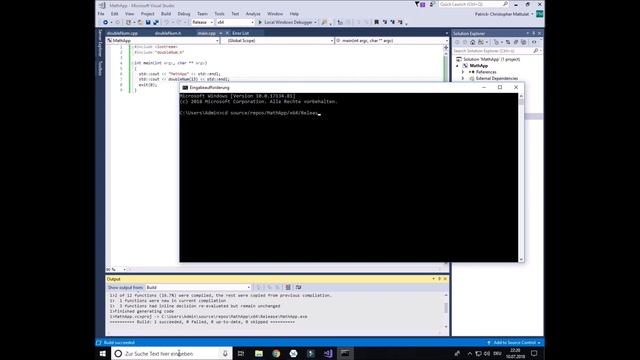Focus the Search Solution Explorer box
The image size is (640, 360).
[x=497, y=51]
